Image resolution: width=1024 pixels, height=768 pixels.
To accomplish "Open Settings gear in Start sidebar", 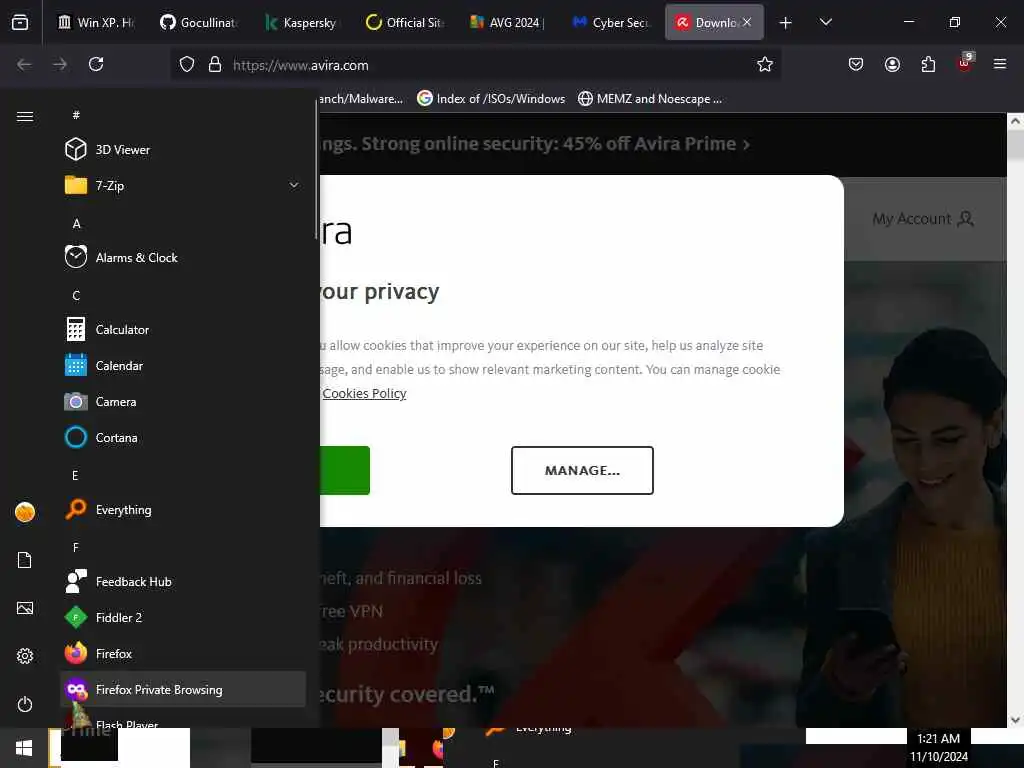I will [25, 656].
